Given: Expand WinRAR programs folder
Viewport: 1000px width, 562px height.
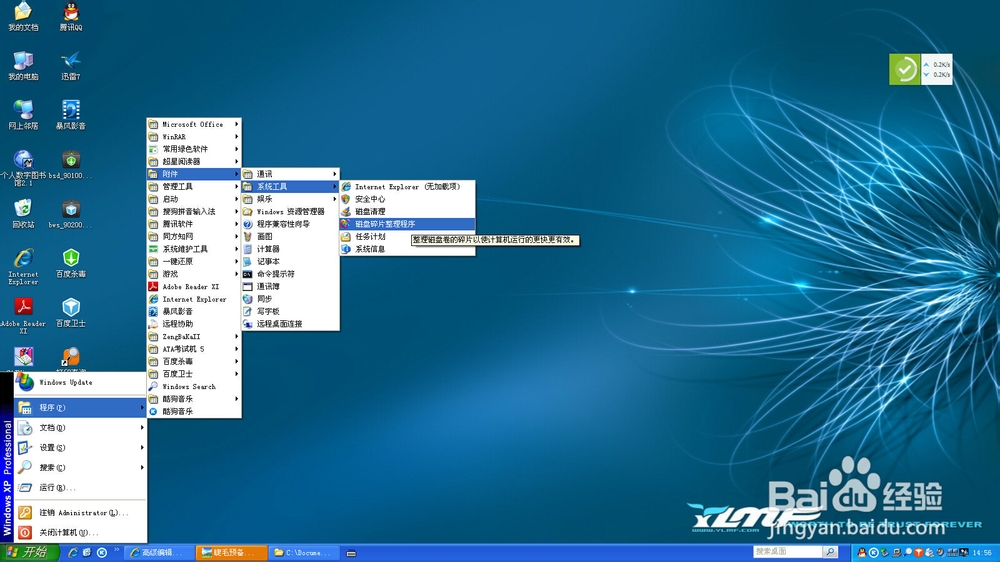Looking at the screenshot, I should [x=194, y=137].
